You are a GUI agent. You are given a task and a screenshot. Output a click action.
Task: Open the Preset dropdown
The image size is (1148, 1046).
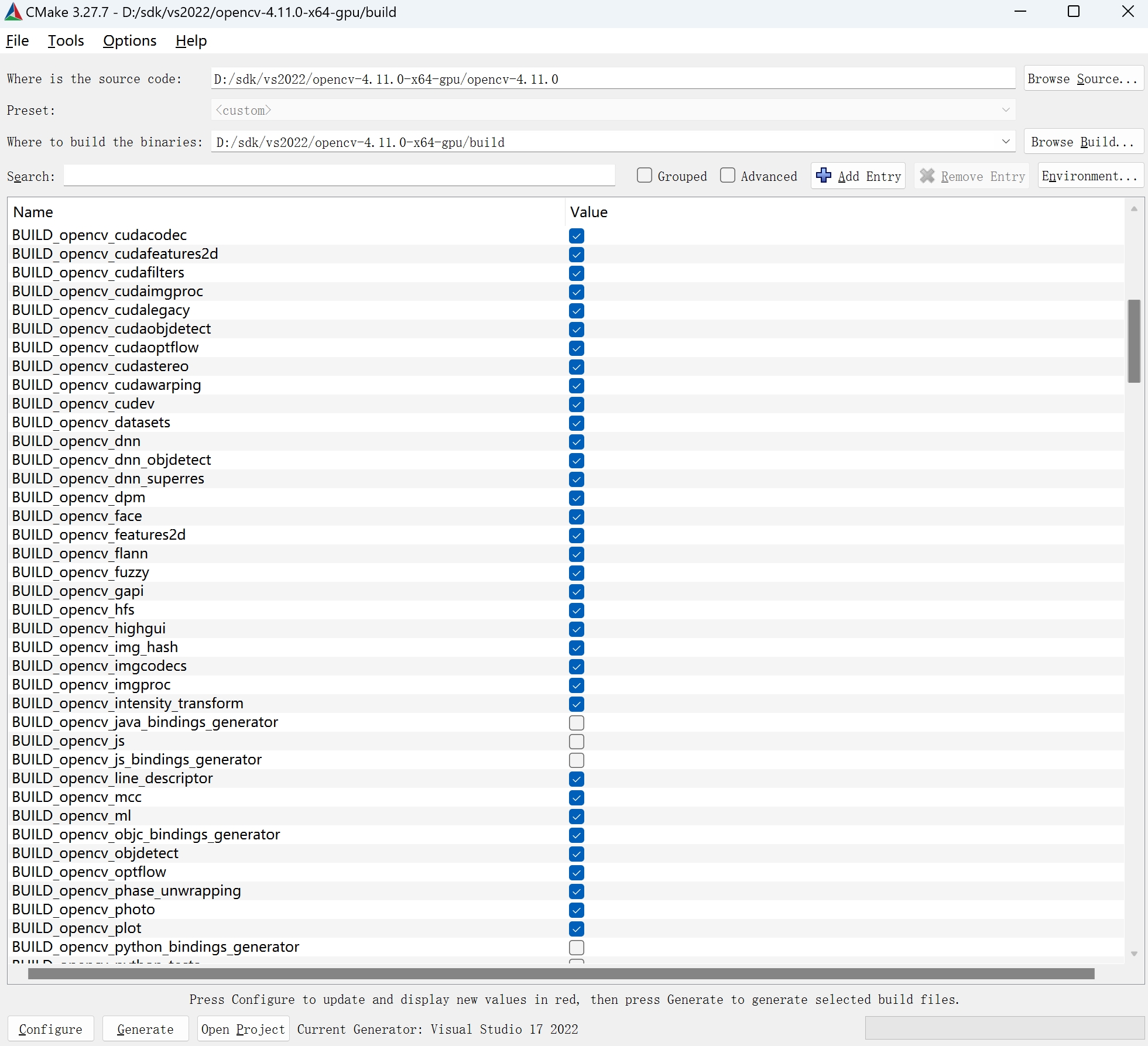click(1006, 109)
